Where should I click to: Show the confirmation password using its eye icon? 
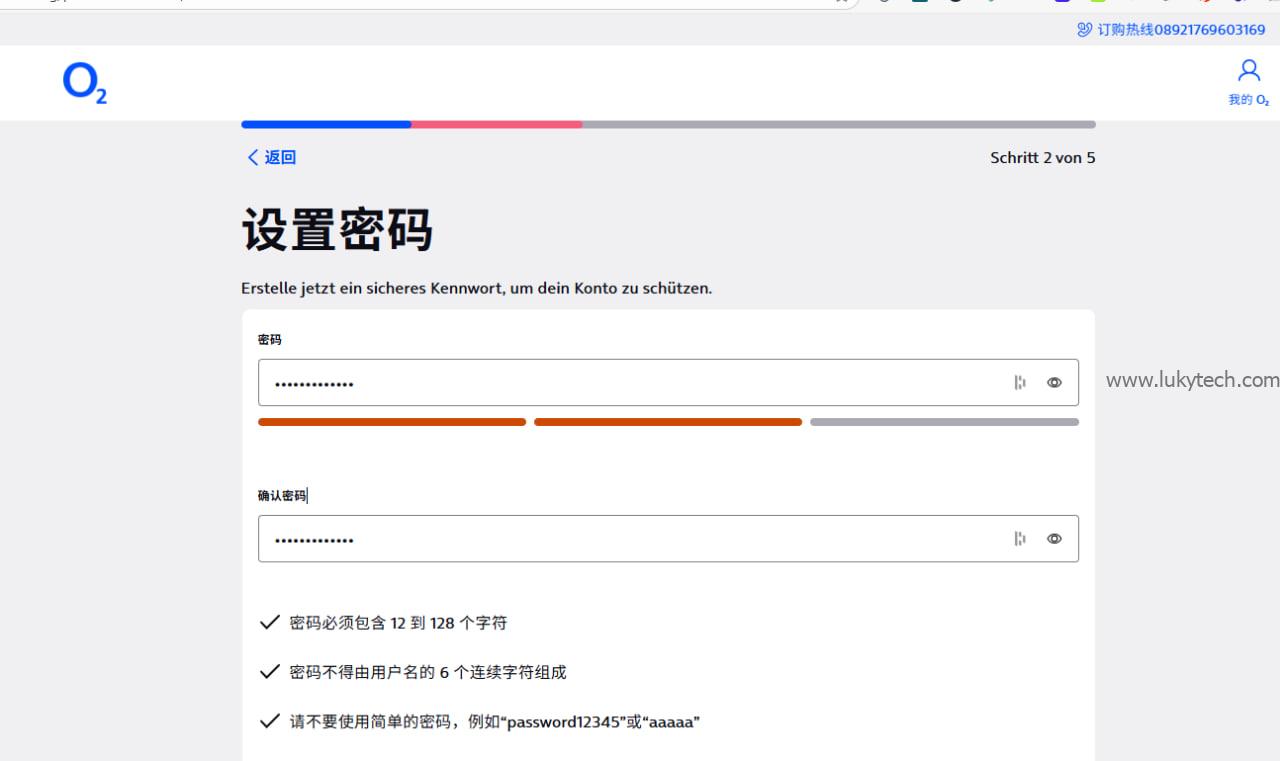(1054, 538)
